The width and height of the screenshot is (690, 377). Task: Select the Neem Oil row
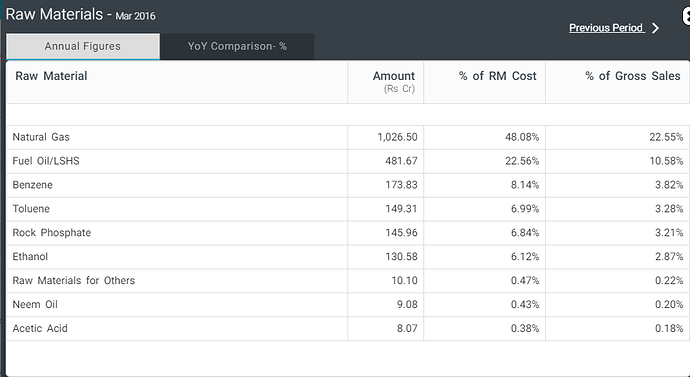348,304
